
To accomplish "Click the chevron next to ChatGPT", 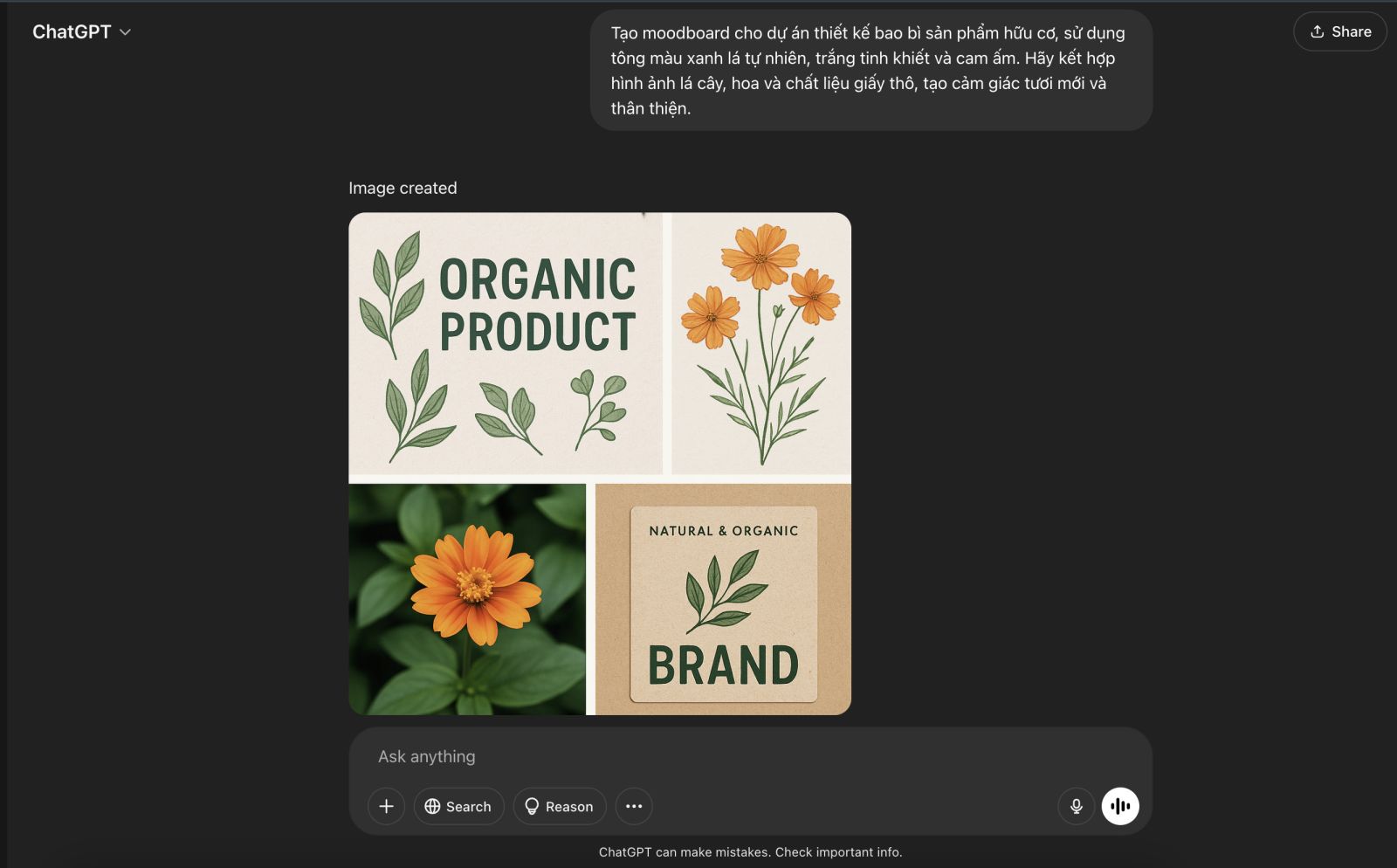I will [x=125, y=32].
